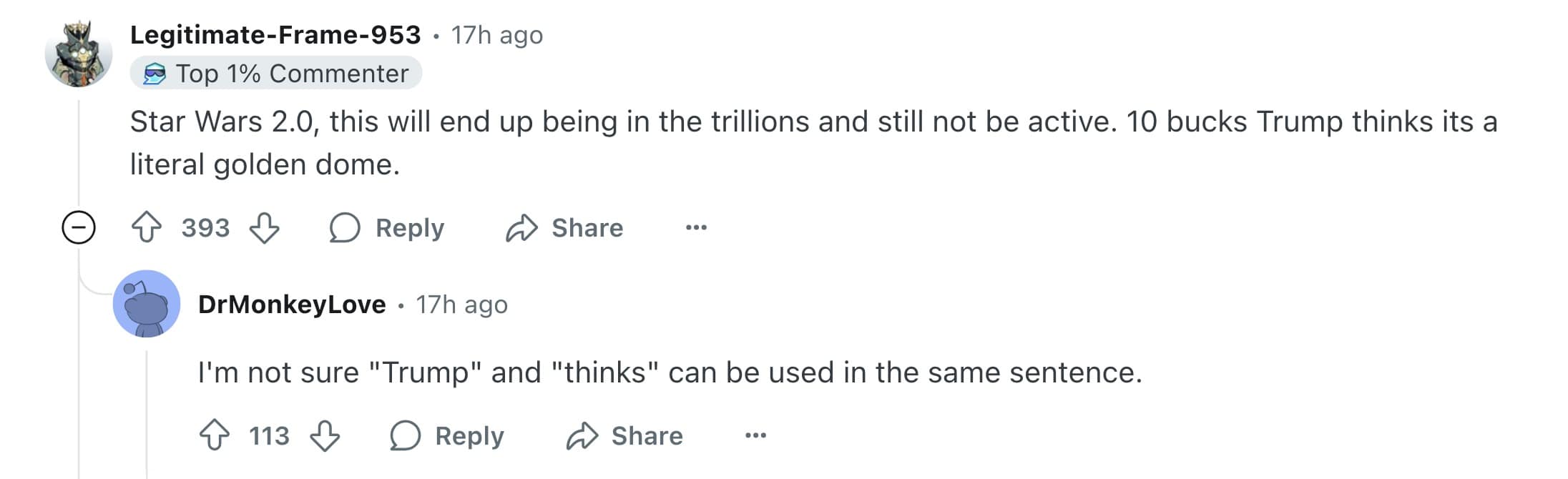Downvote DrMonkeyLove's reply
The image size is (1568, 479).
click(x=325, y=435)
